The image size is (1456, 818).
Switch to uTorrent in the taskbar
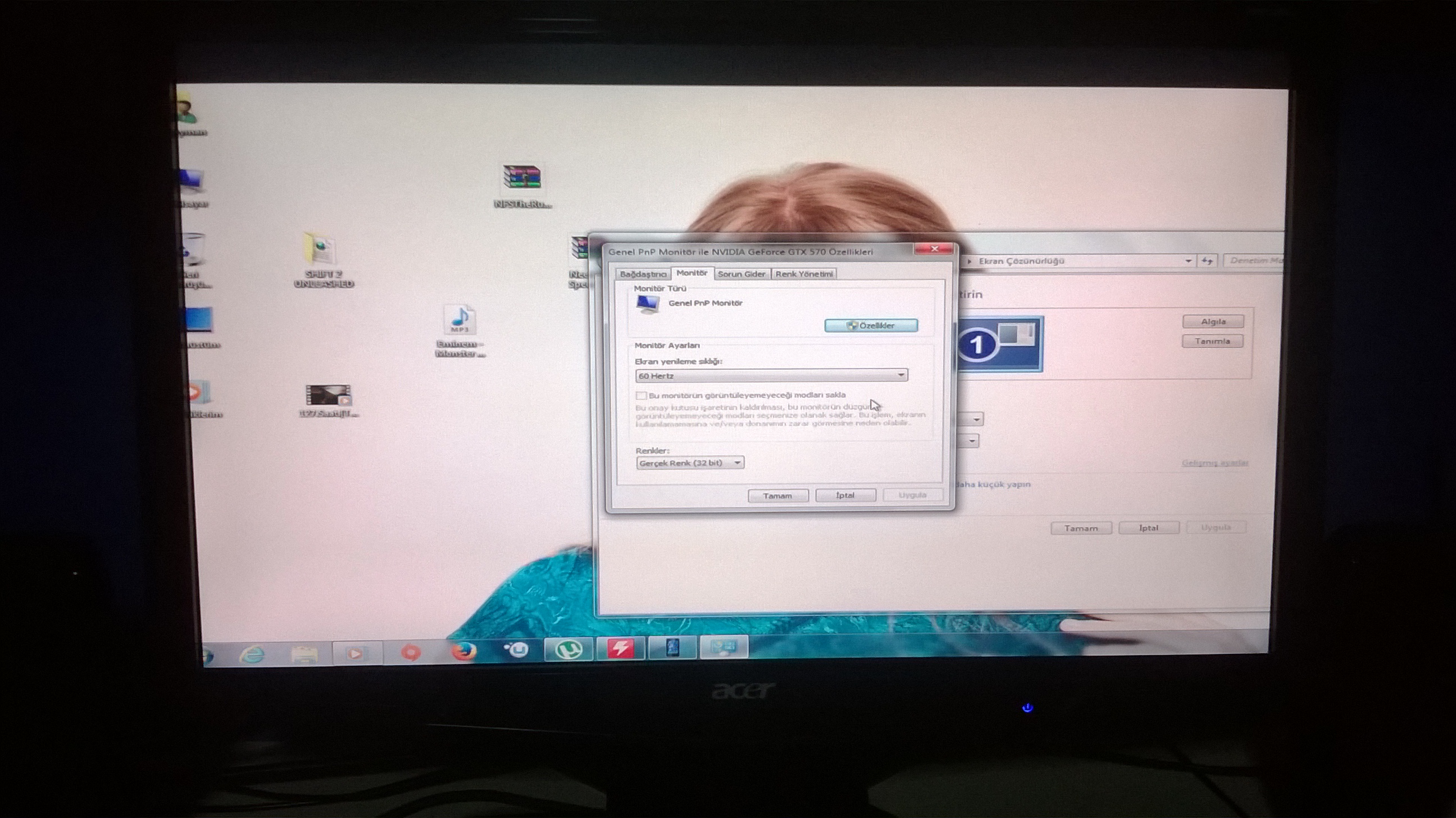pos(568,648)
